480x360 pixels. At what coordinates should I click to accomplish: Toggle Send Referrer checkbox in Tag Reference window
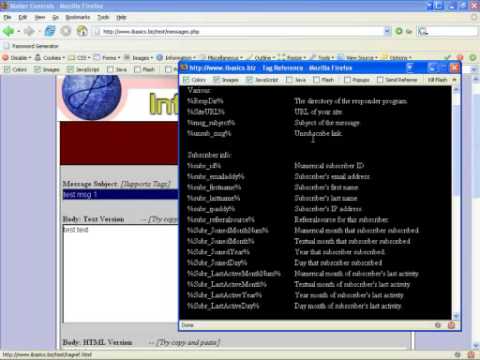coord(380,80)
